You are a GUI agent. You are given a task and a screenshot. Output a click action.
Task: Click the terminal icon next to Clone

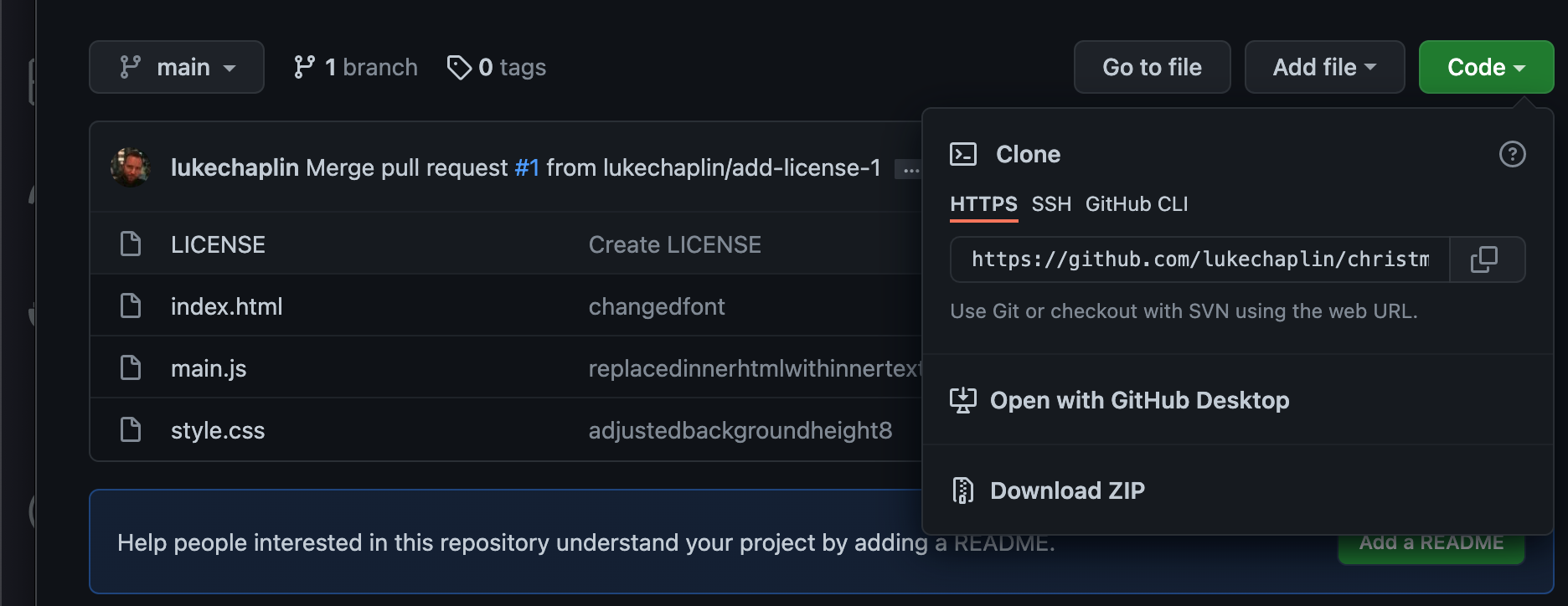963,154
